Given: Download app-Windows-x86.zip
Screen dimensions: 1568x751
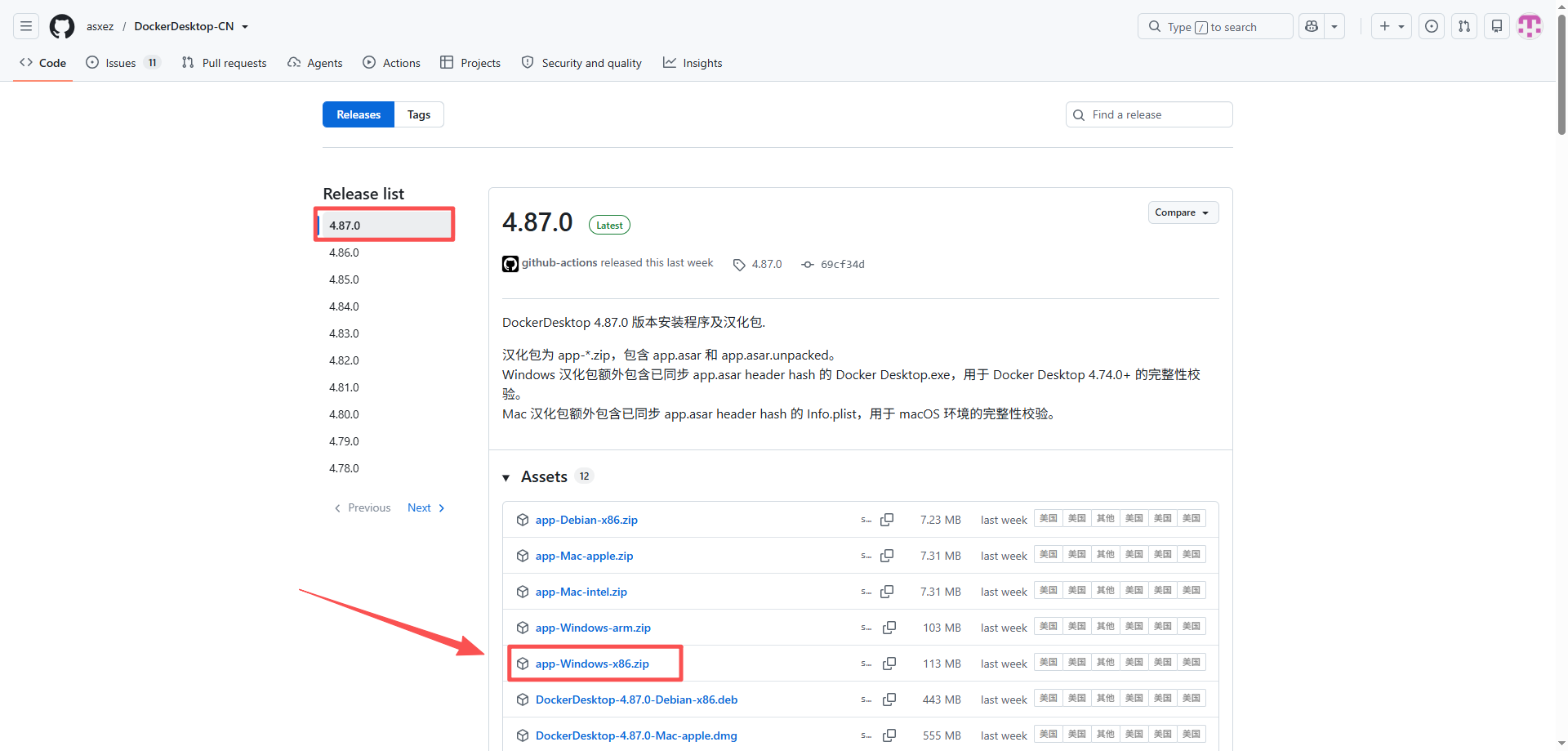Looking at the screenshot, I should coord(592,664).
